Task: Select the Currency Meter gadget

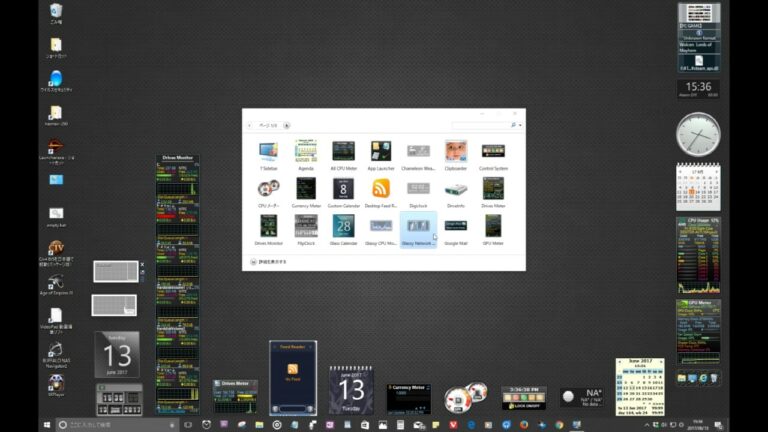Action: 306,189
